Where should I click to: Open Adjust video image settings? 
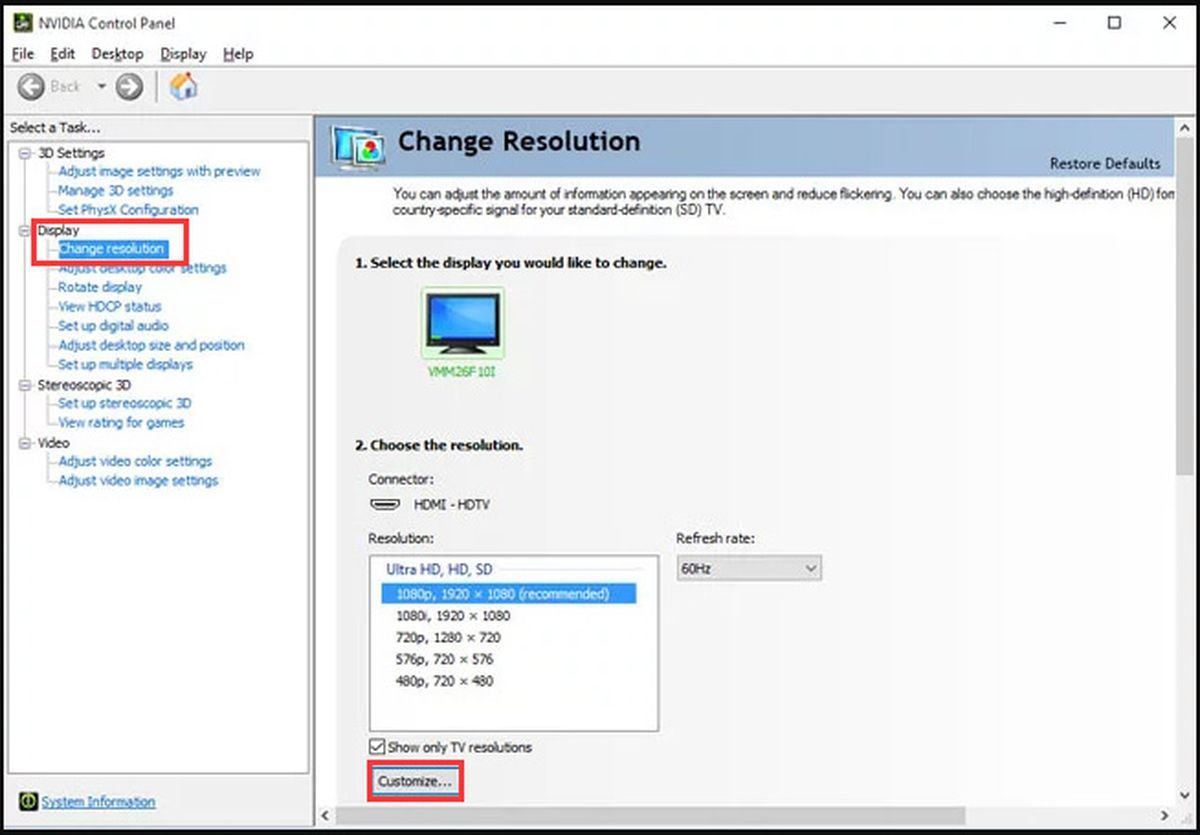[x=138, y=480]
